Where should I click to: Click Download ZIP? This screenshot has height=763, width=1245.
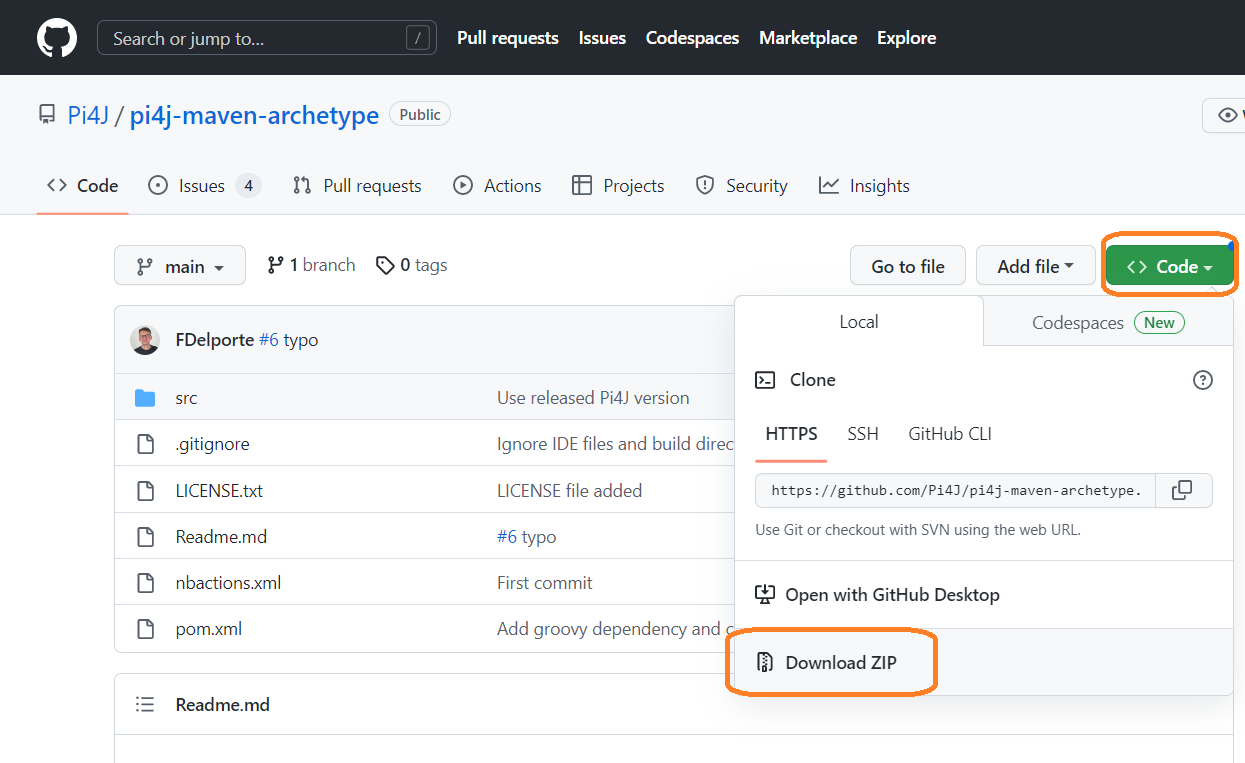(841, 662)
